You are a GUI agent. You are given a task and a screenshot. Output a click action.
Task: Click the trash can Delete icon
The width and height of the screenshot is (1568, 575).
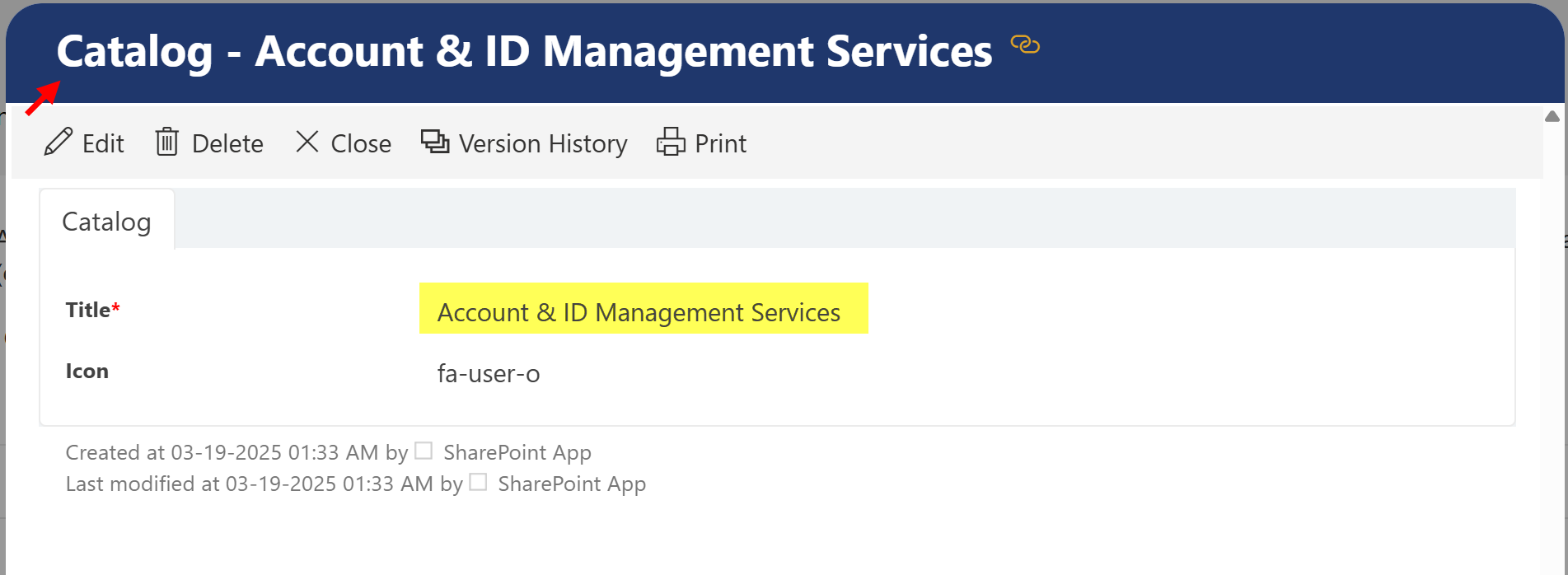pos(167,143)
